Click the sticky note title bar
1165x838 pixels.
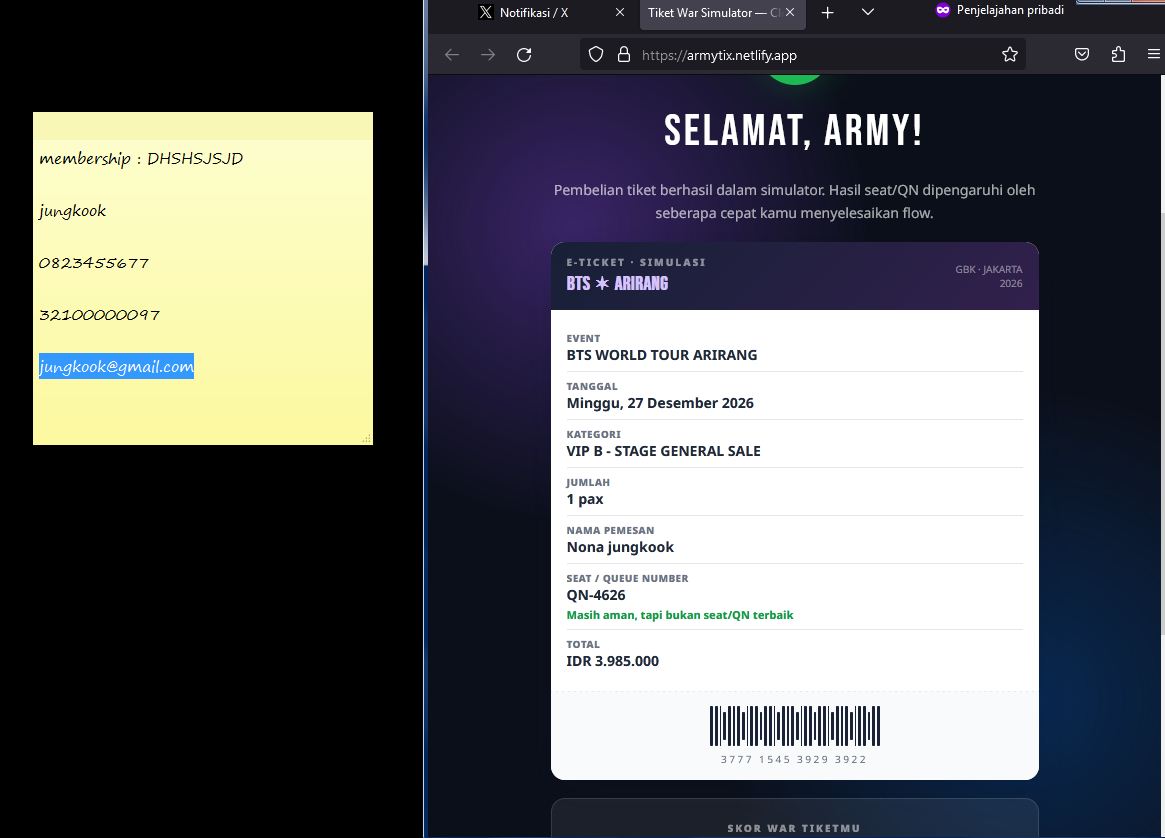click(x=203, y=126)
